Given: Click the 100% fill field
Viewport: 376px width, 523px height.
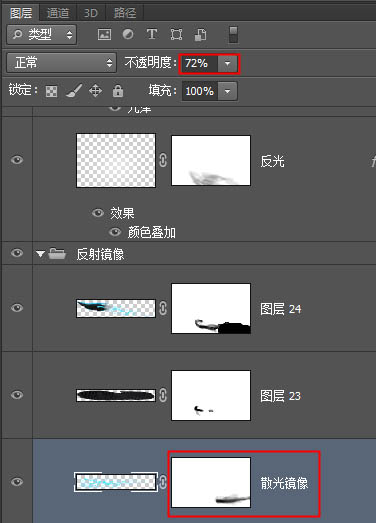Looking at the screenshot, I should click(200, 91).
